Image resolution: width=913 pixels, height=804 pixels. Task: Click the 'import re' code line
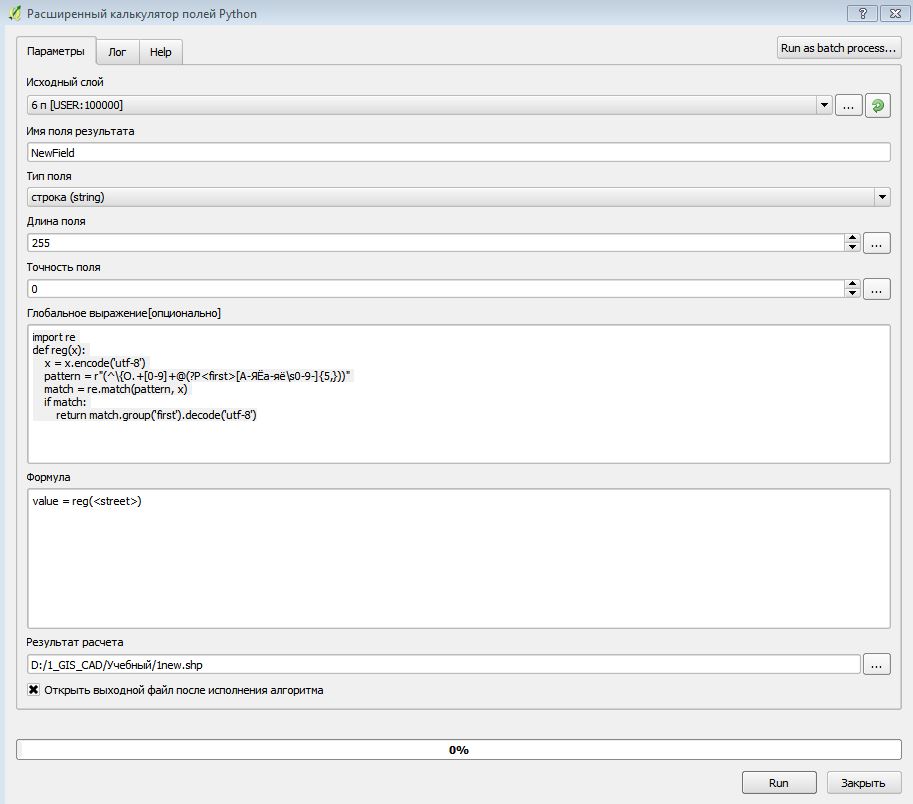point(54,337)
